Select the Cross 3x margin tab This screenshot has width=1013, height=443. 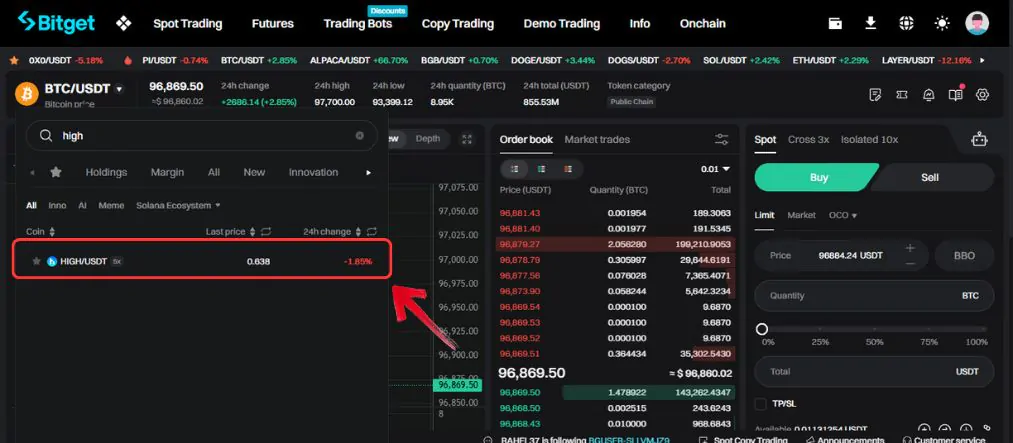click(x=808, y=139)
